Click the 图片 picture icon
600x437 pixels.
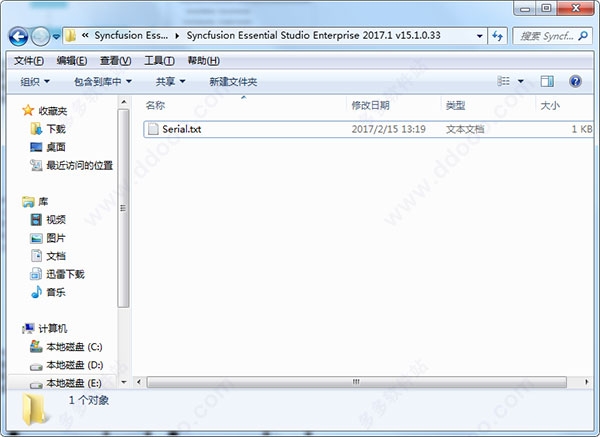[x=36, y=238]
